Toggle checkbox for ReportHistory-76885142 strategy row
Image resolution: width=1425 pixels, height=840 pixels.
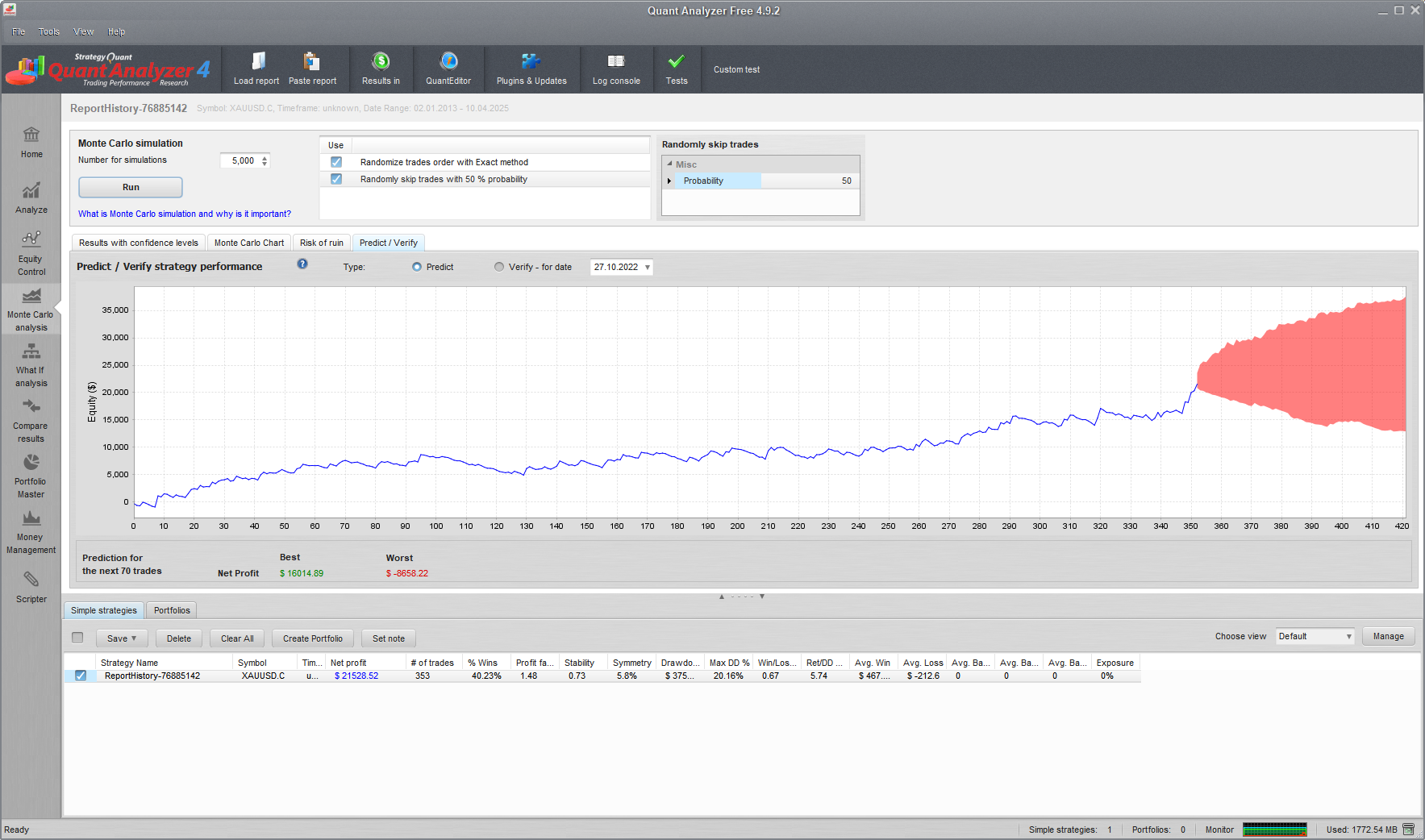[81, 676]
